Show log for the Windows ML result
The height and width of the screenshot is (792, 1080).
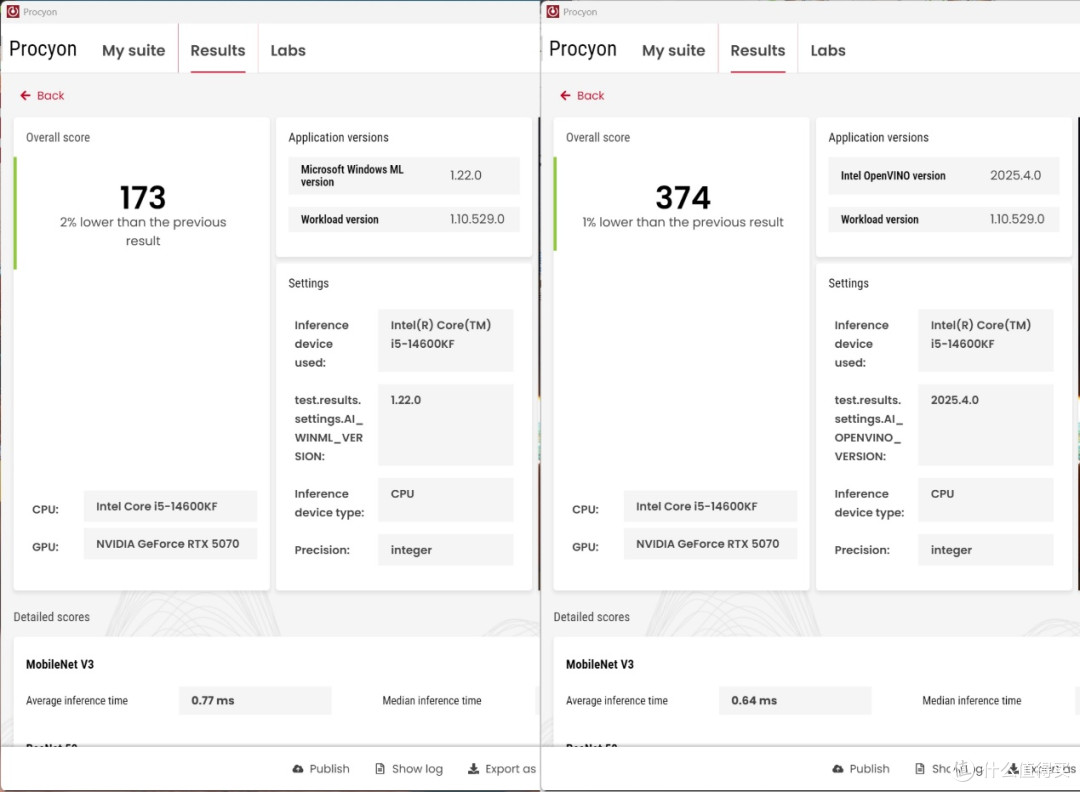[409, 769]
